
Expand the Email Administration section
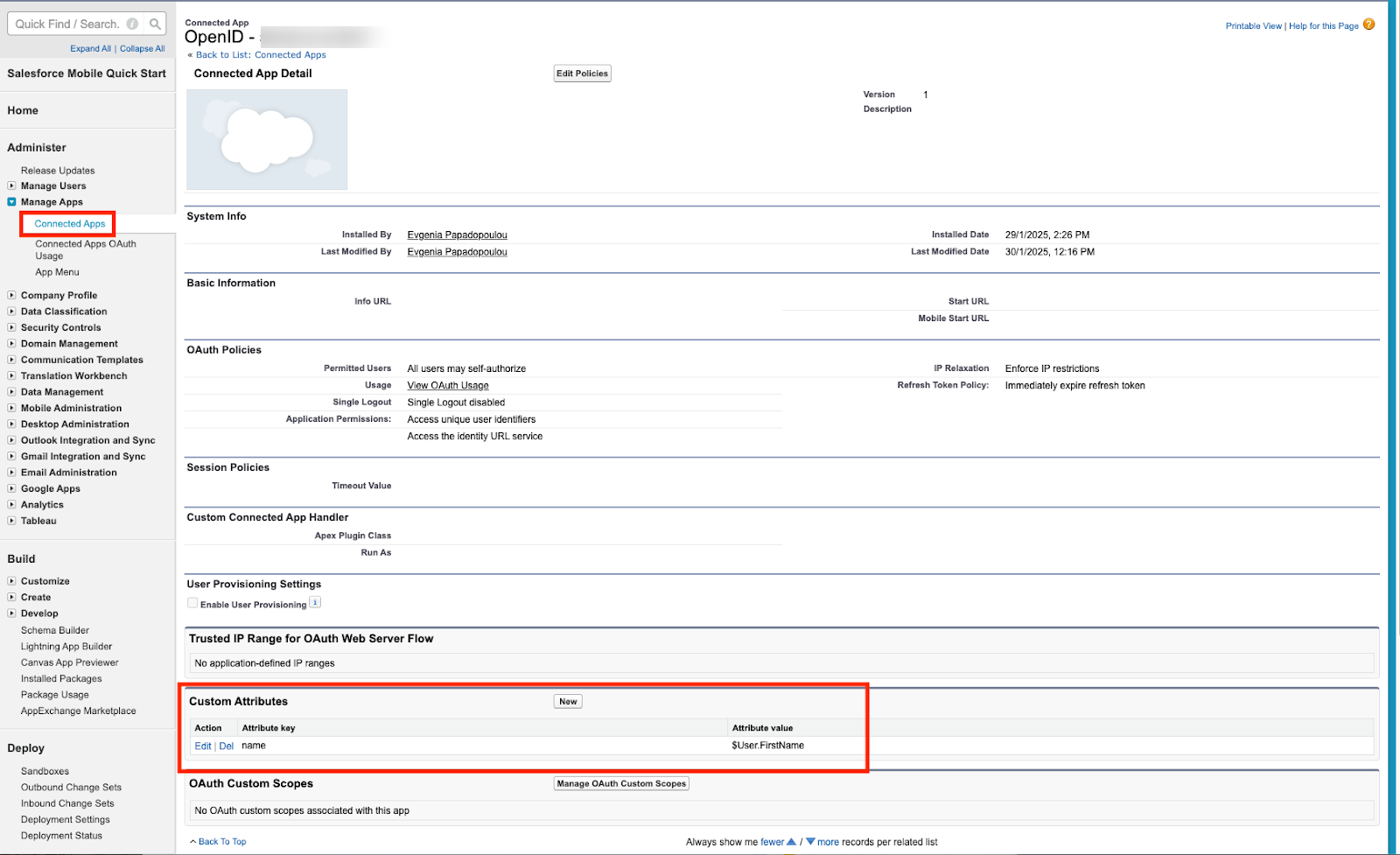tap(11, 472)
